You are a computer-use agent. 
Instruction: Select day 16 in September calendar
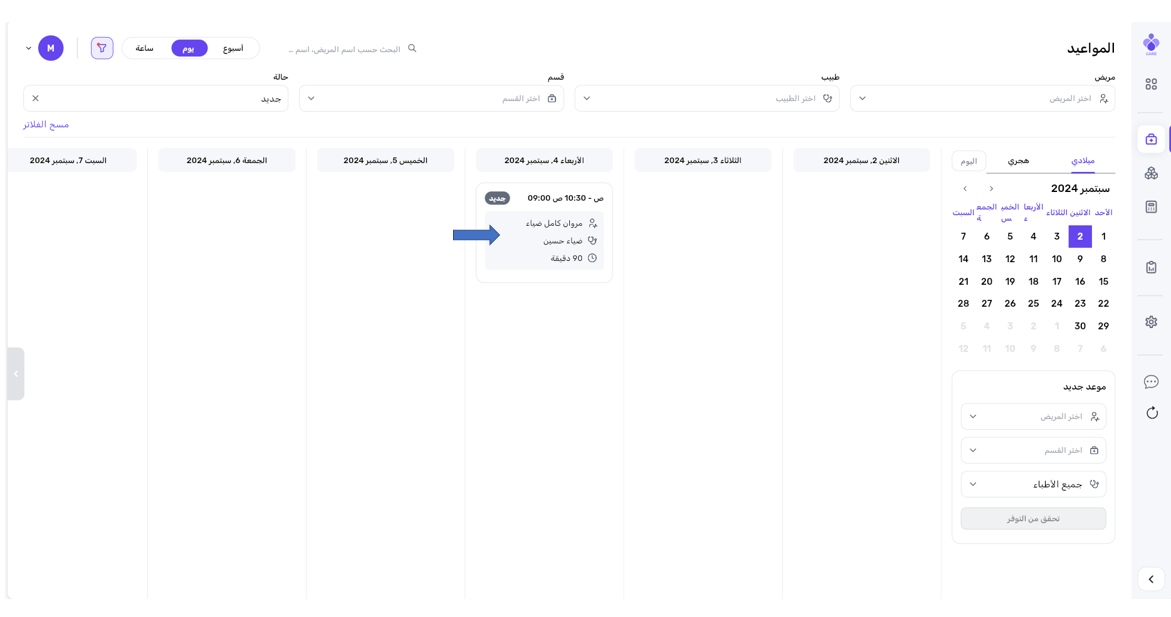1080,281
